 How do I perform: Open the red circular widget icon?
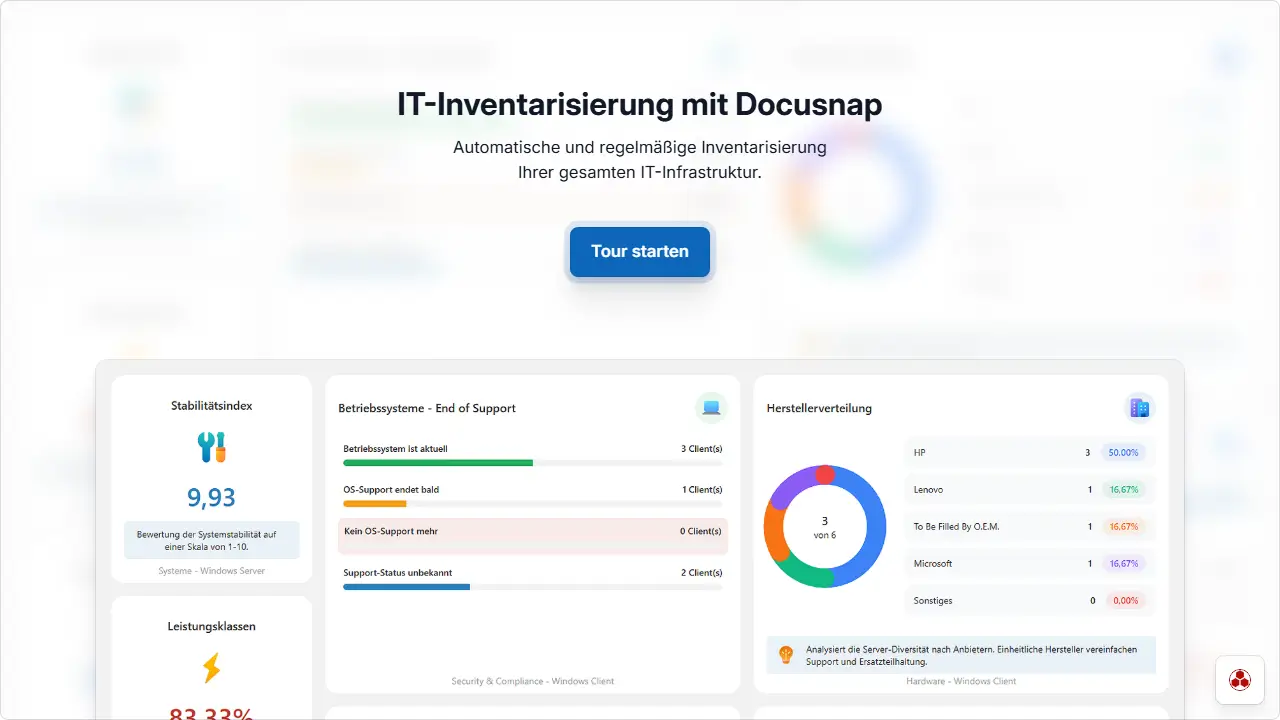[x=1240, y=680]
